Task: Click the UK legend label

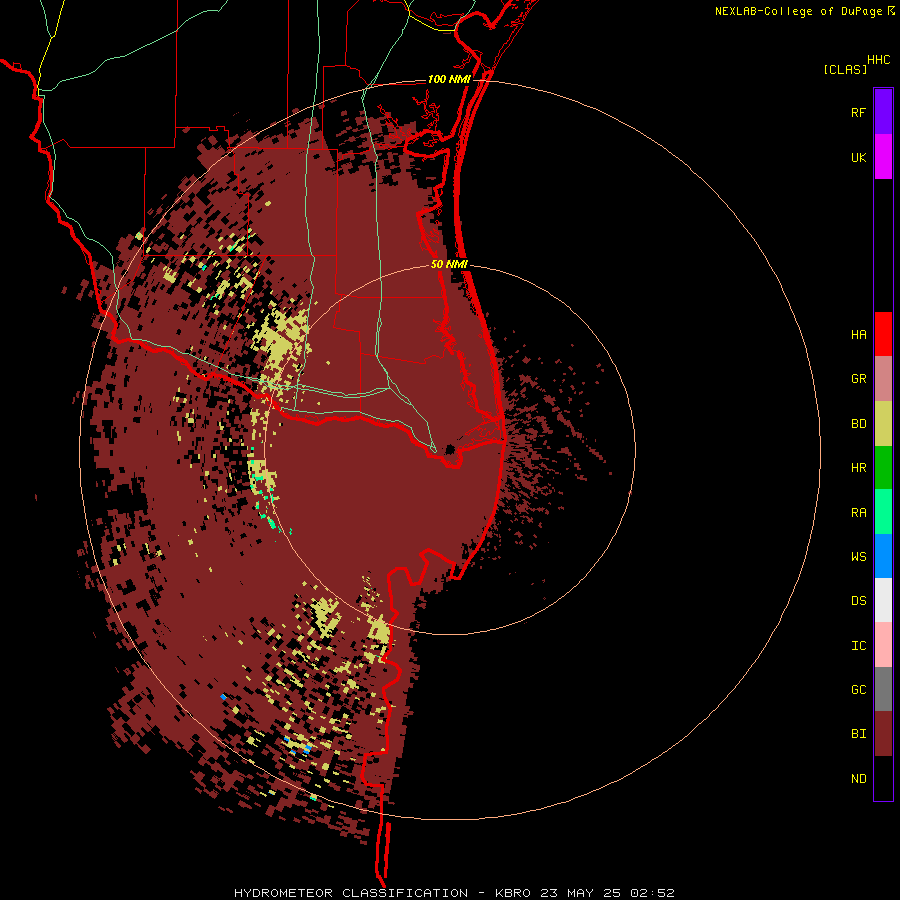Action: tap(858, 157)
